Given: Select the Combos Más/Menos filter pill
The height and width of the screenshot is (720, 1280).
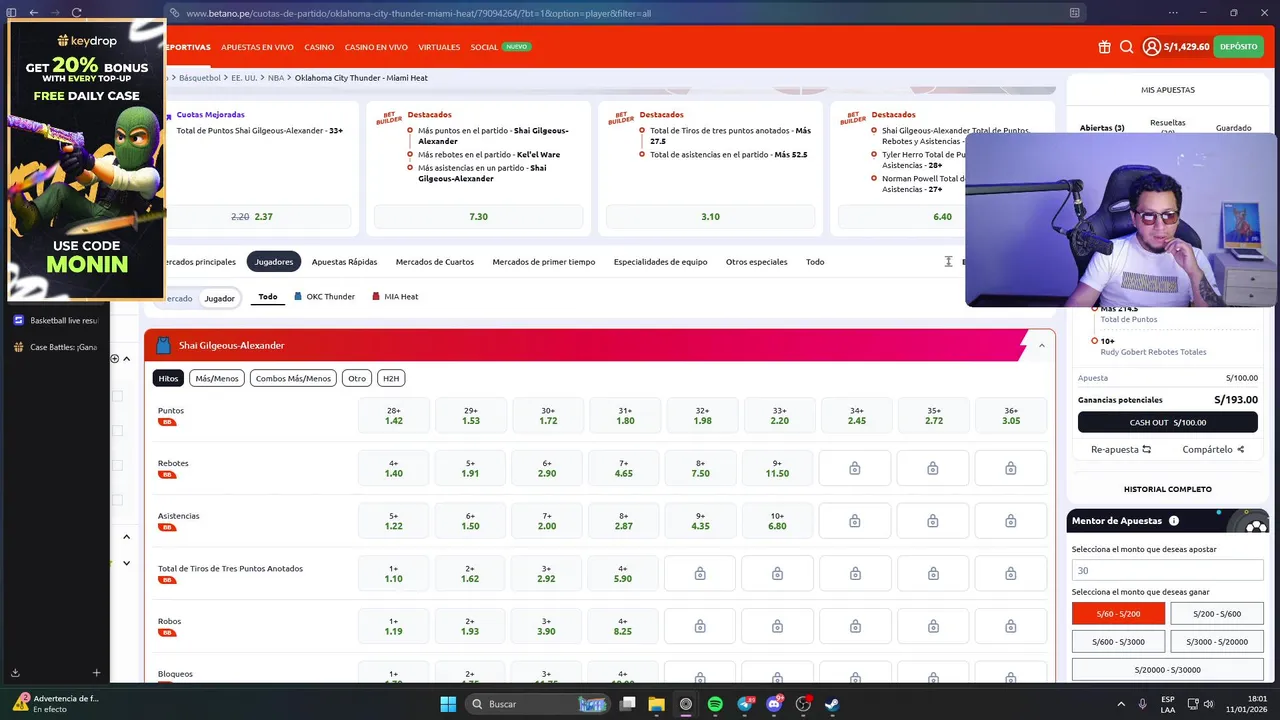Looking at the screenshot, I should pos(293,378).
